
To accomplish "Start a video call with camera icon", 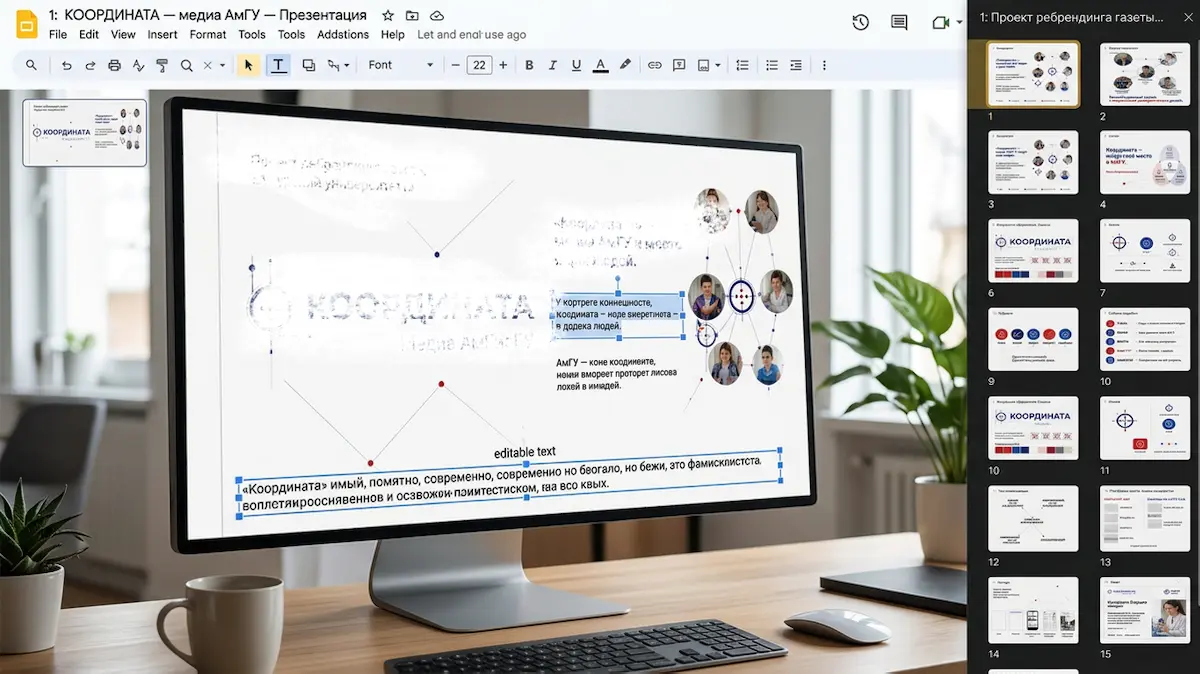I will coord(939,22).
